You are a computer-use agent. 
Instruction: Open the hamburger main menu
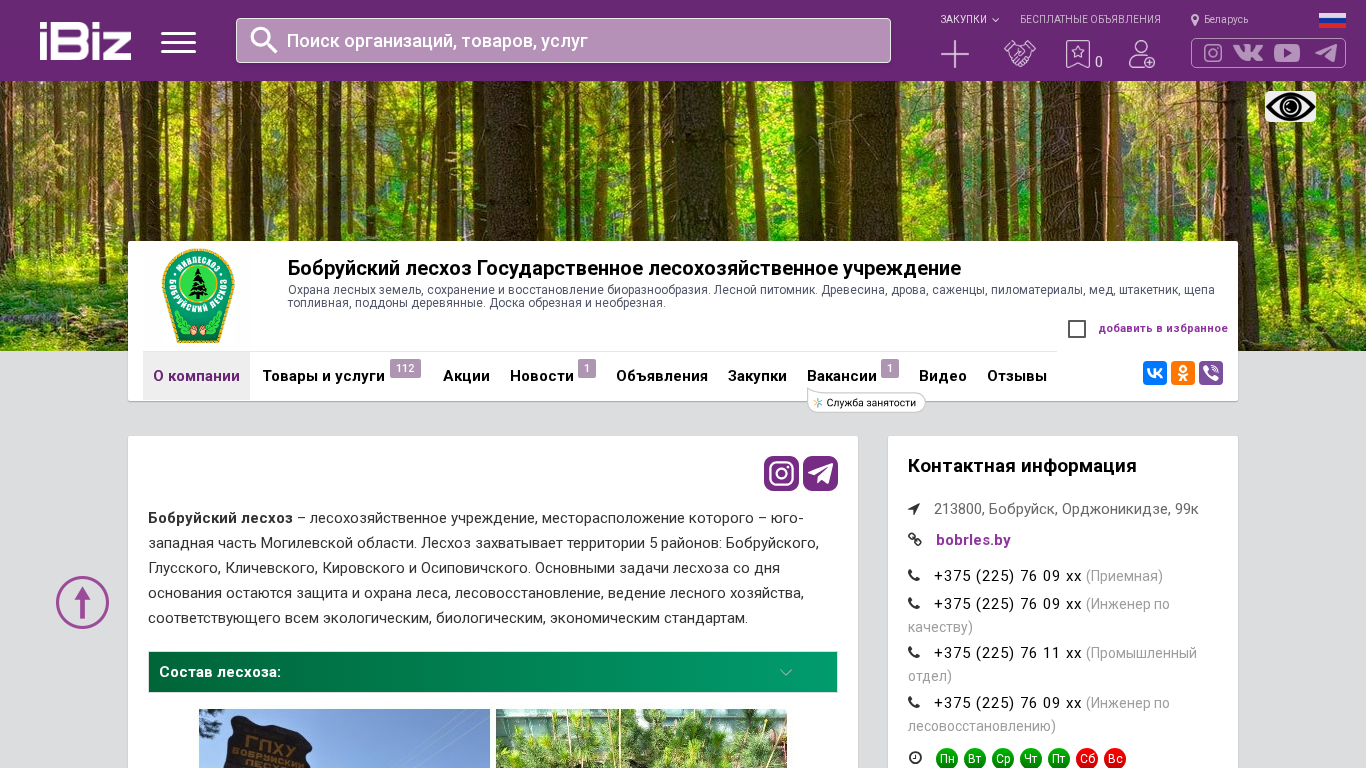point(178,42)
